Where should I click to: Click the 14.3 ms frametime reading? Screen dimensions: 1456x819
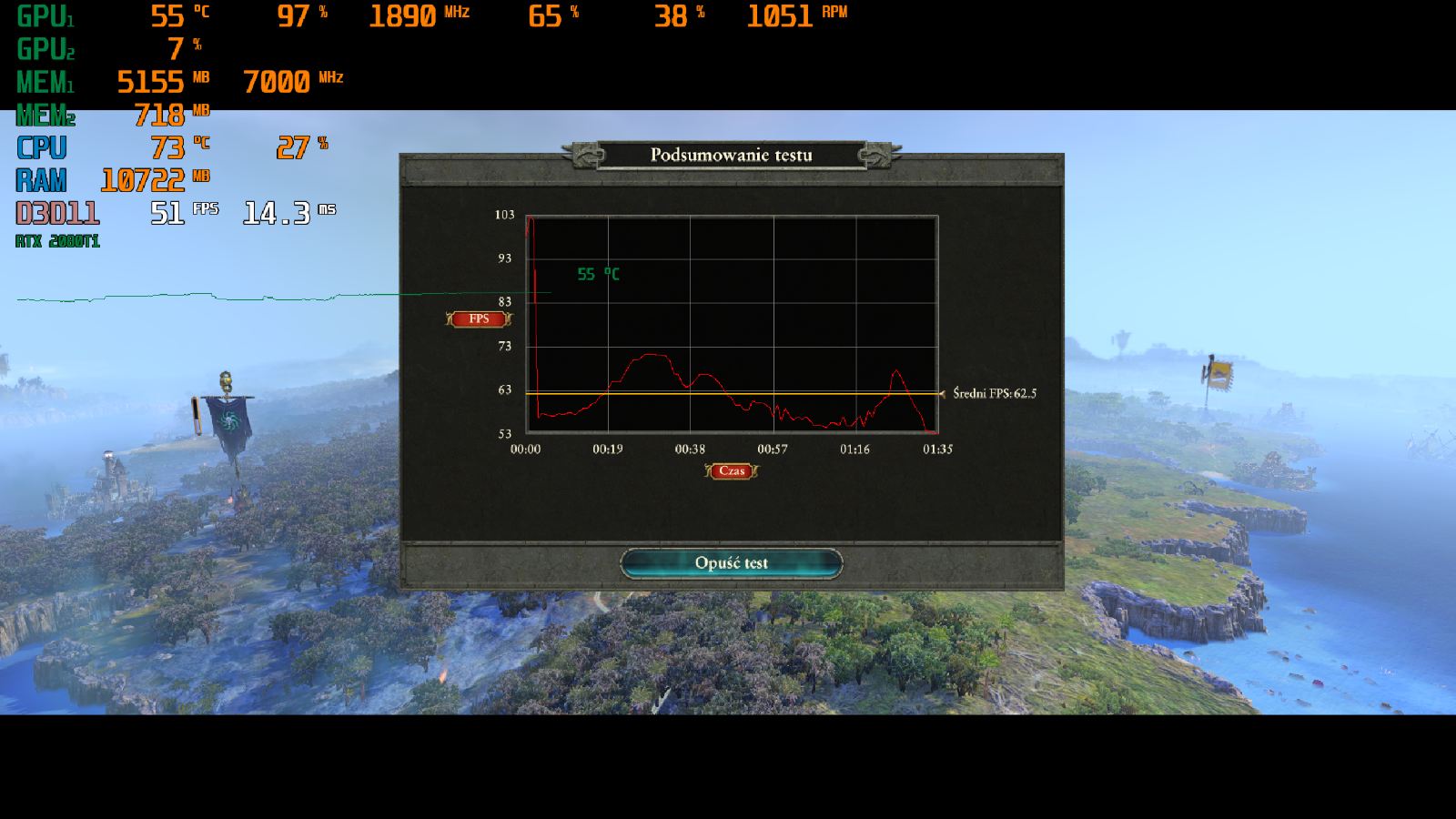click(x=289, y=213)
